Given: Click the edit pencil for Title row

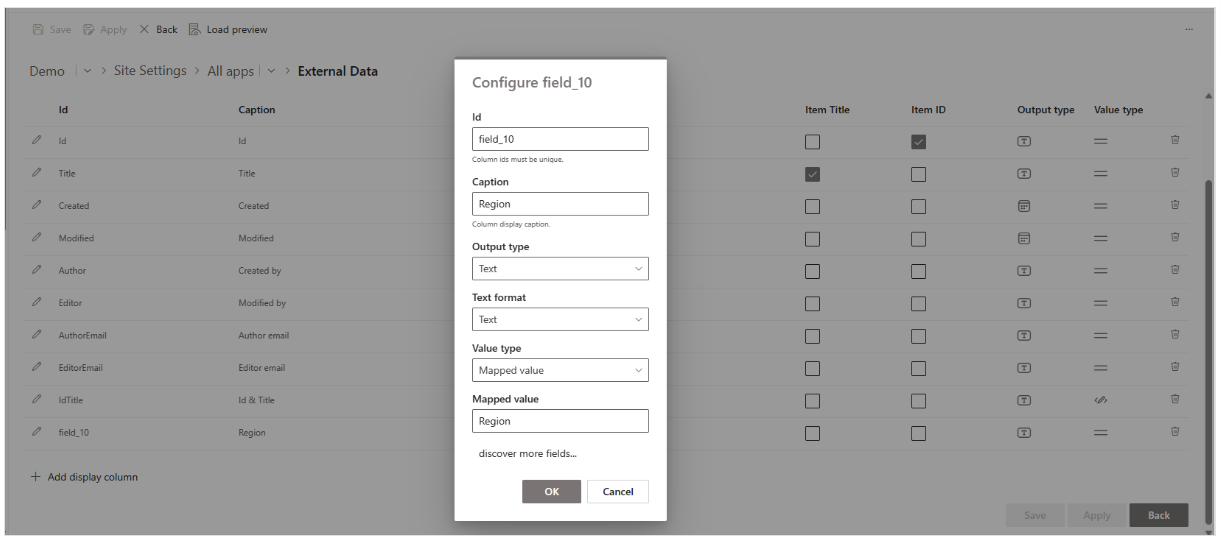Looking at the screenshot, I should (36, 173).
